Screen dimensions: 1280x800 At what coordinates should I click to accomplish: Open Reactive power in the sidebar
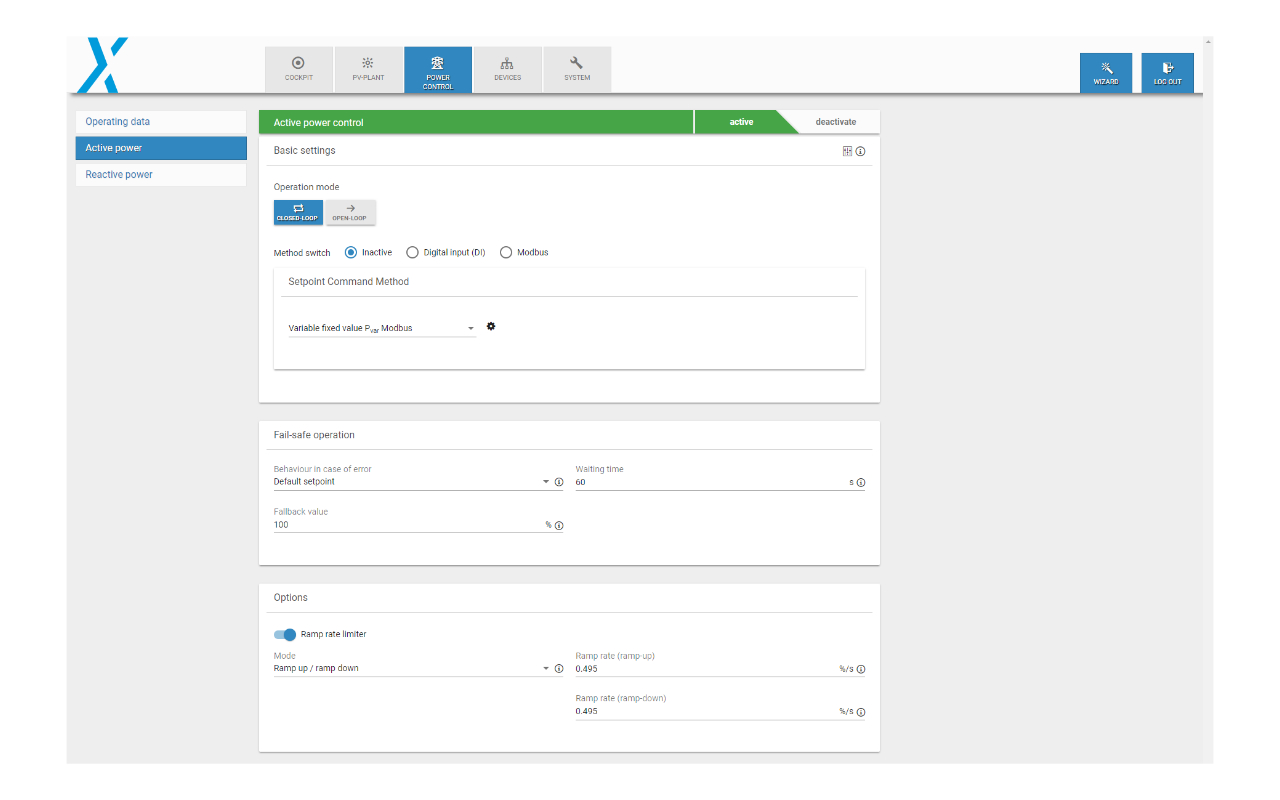point(119,175)
